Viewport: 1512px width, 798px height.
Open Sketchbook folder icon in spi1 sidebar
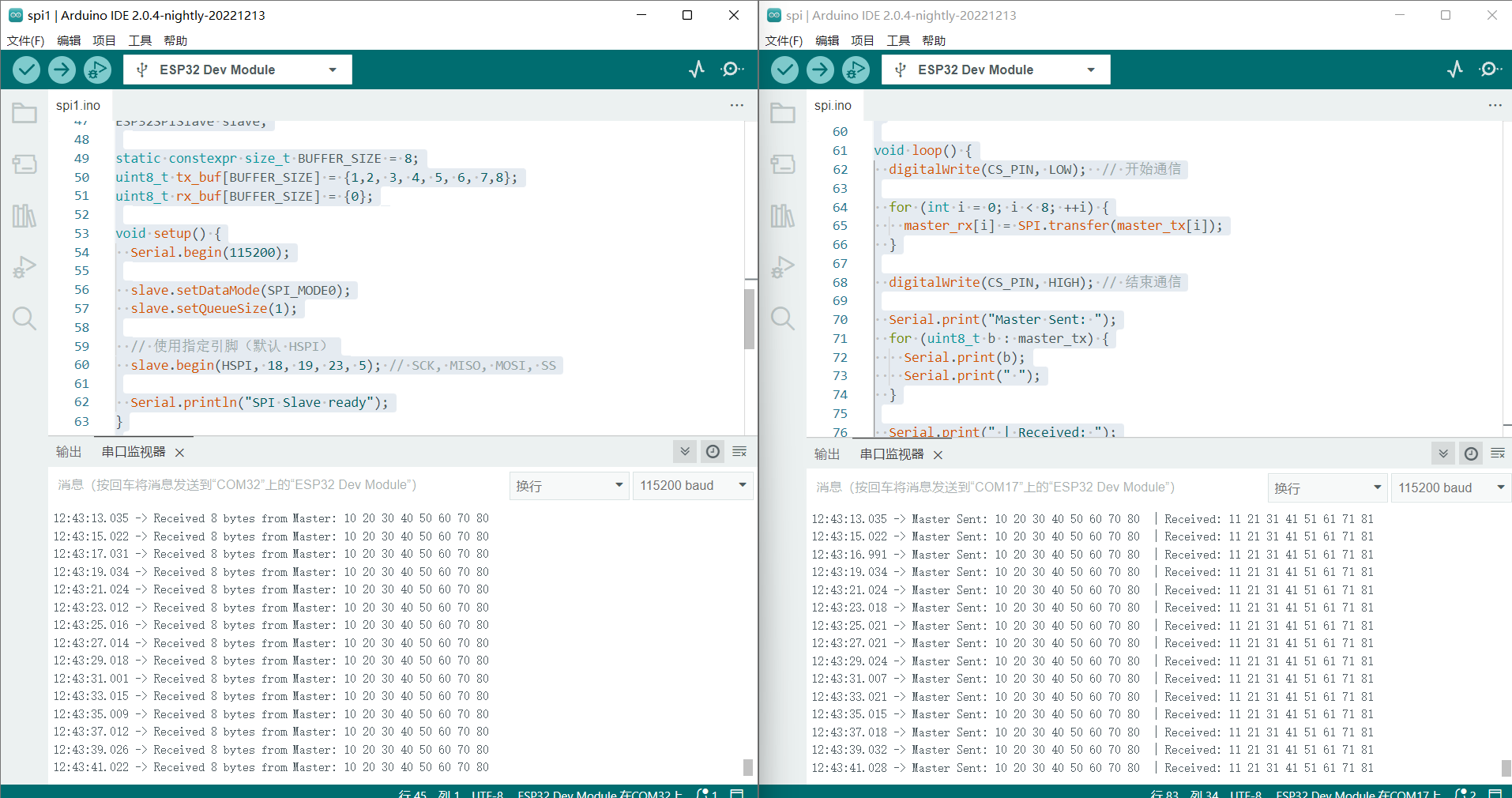click(24, 113)
